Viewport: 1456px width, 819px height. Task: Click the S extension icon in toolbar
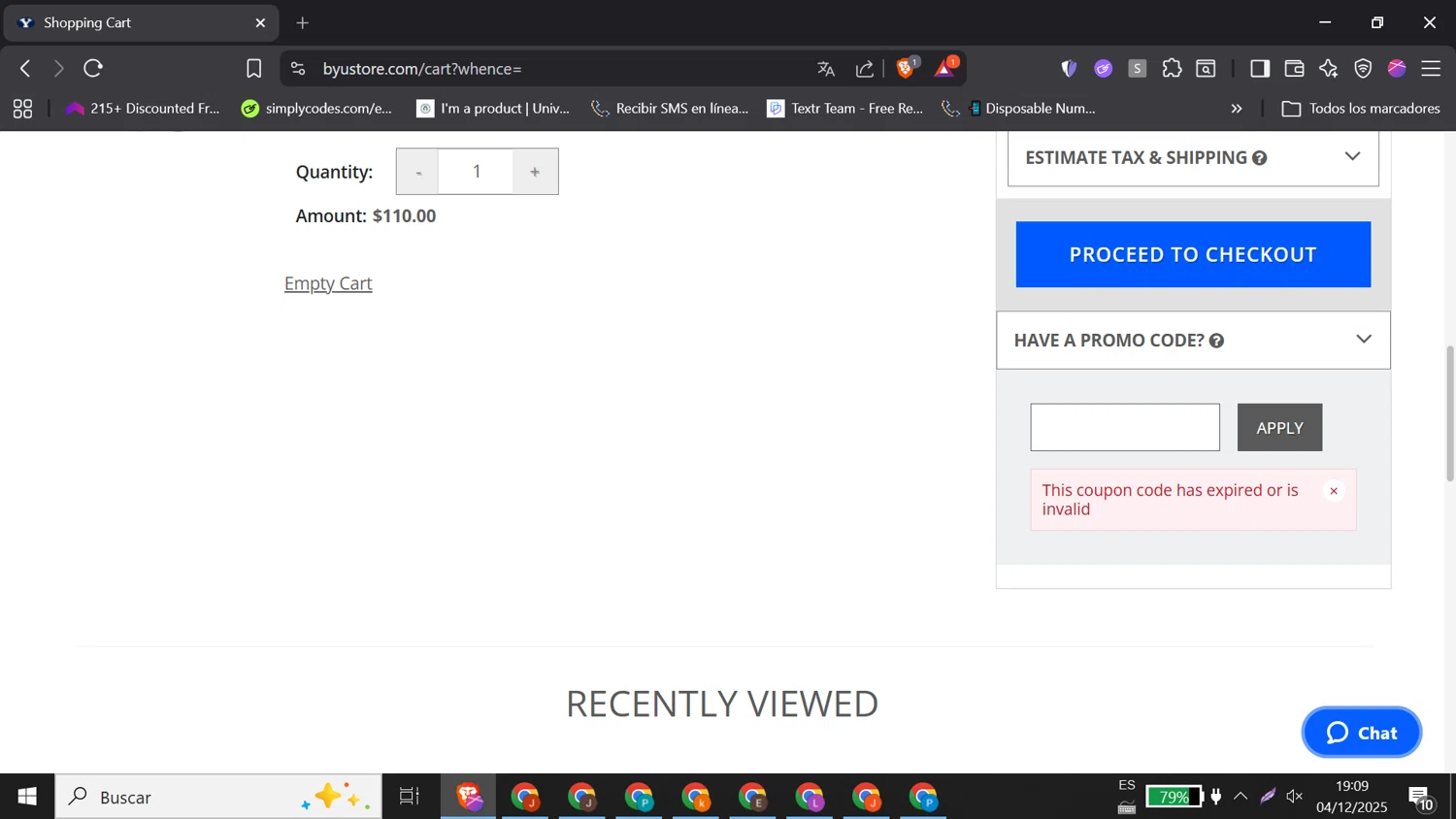point(1138,69)
